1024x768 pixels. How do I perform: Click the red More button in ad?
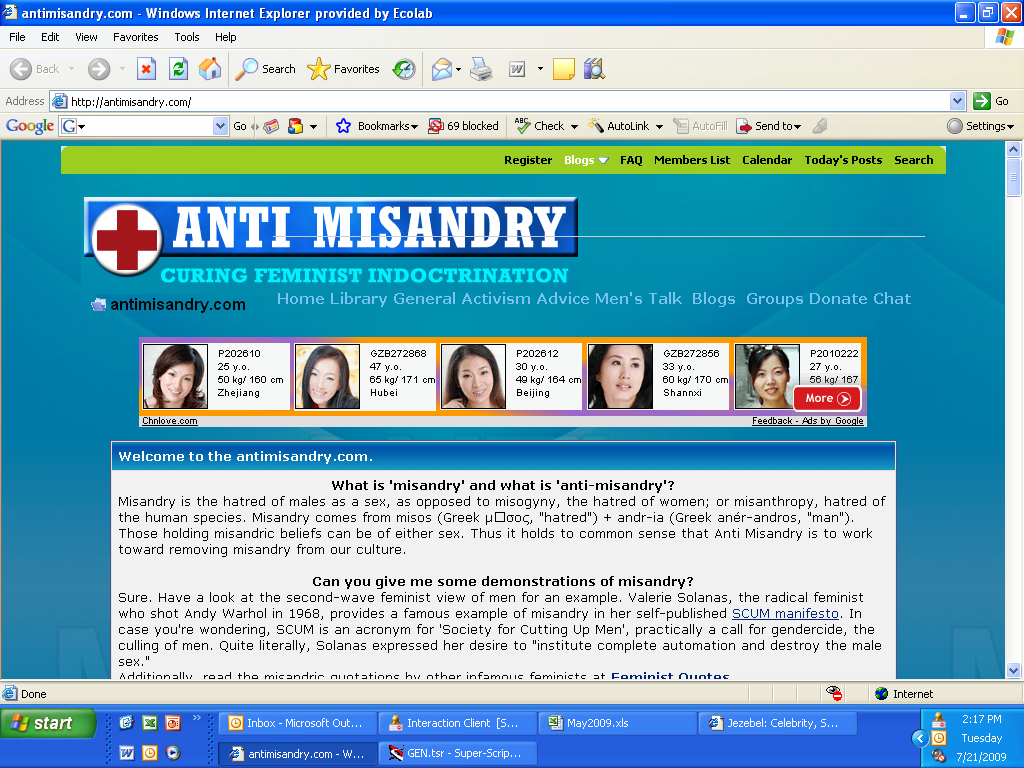coord(826,398)
